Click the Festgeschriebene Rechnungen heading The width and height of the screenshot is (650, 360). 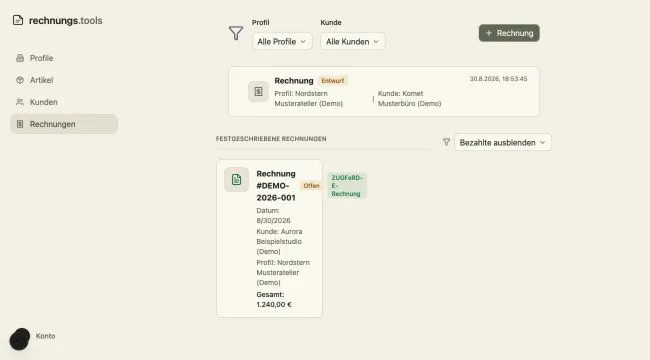271,139
